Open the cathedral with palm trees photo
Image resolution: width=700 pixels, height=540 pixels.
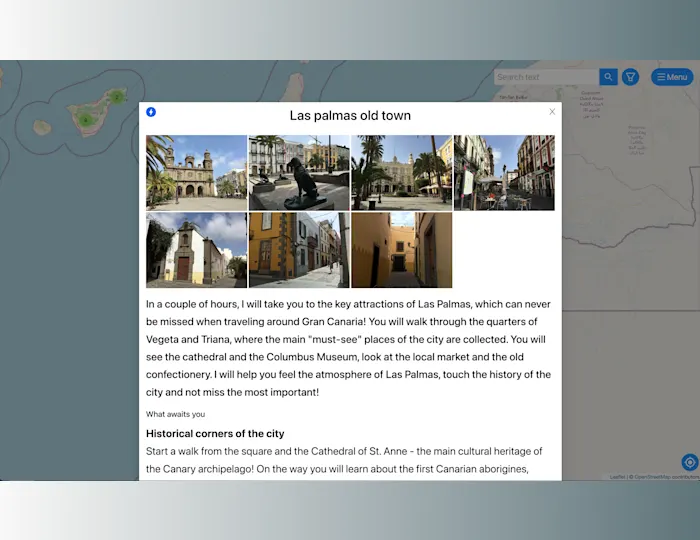[x=196, y=173]
